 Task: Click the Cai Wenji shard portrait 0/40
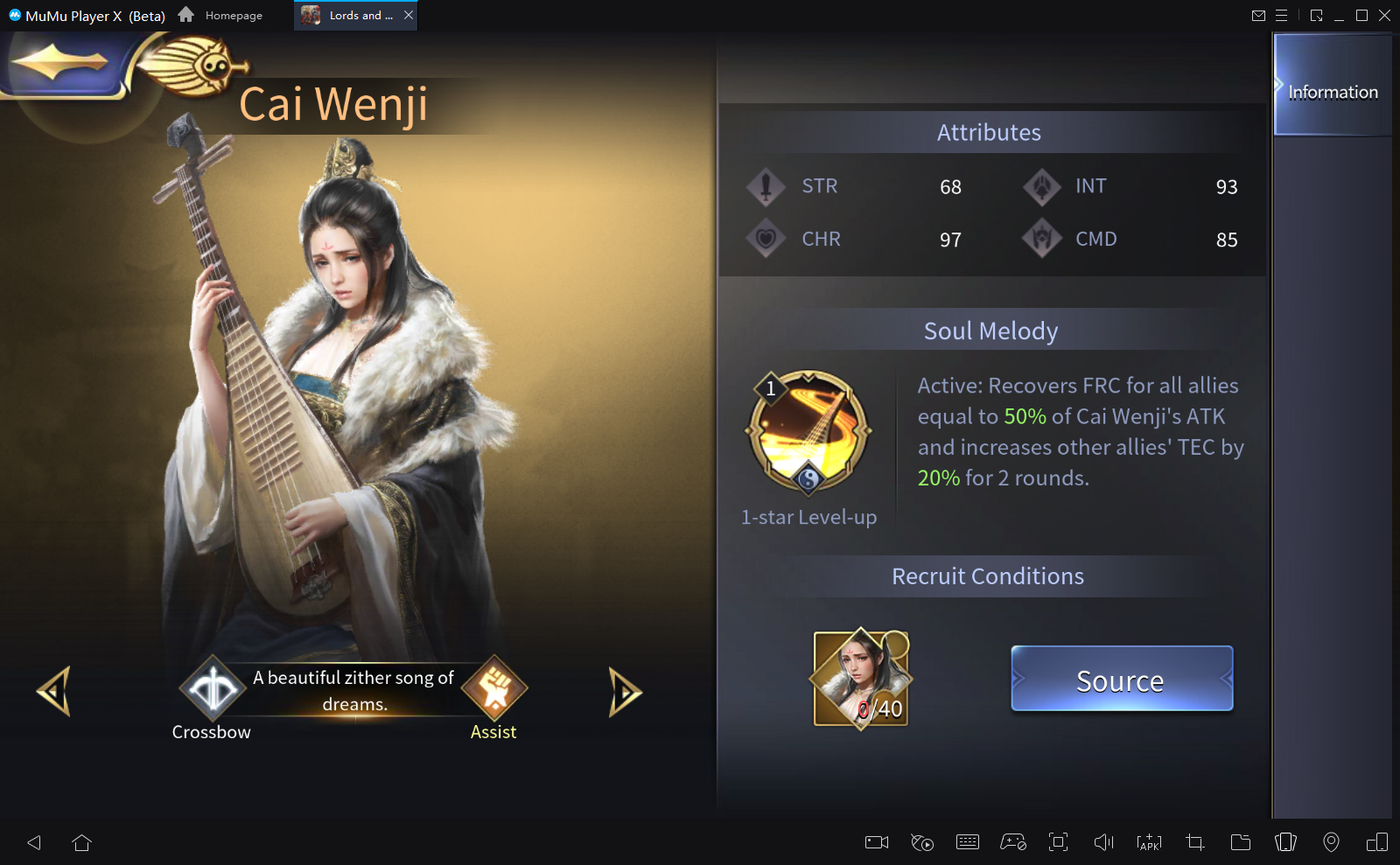(862, 679)
